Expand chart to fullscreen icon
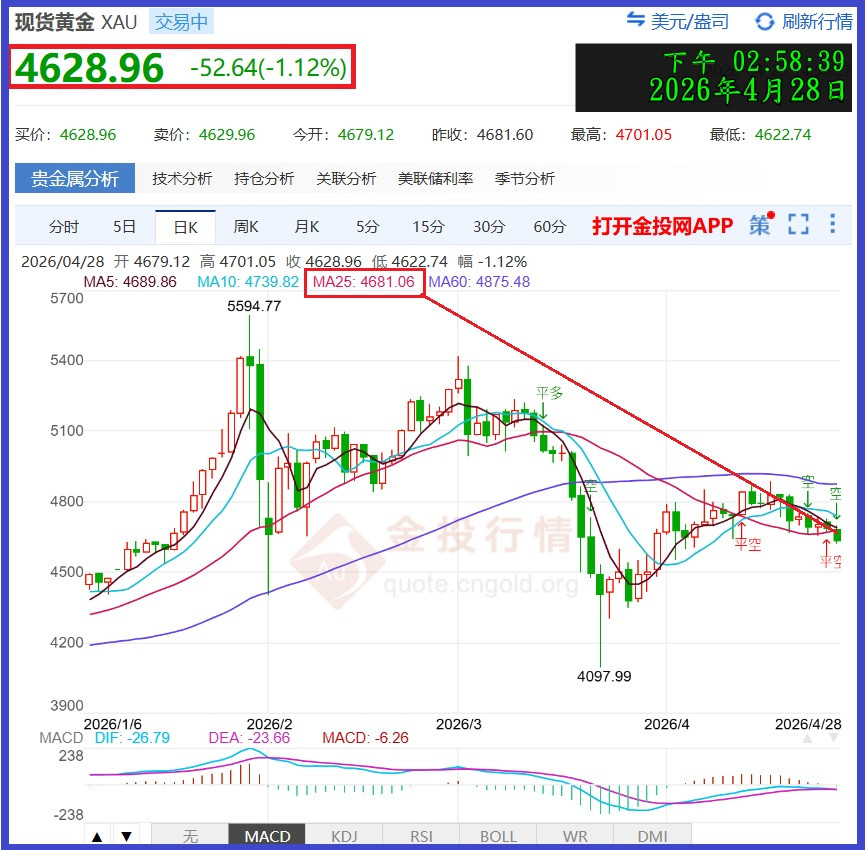Screen dimensions: 866x850 (x=798, y=224)
